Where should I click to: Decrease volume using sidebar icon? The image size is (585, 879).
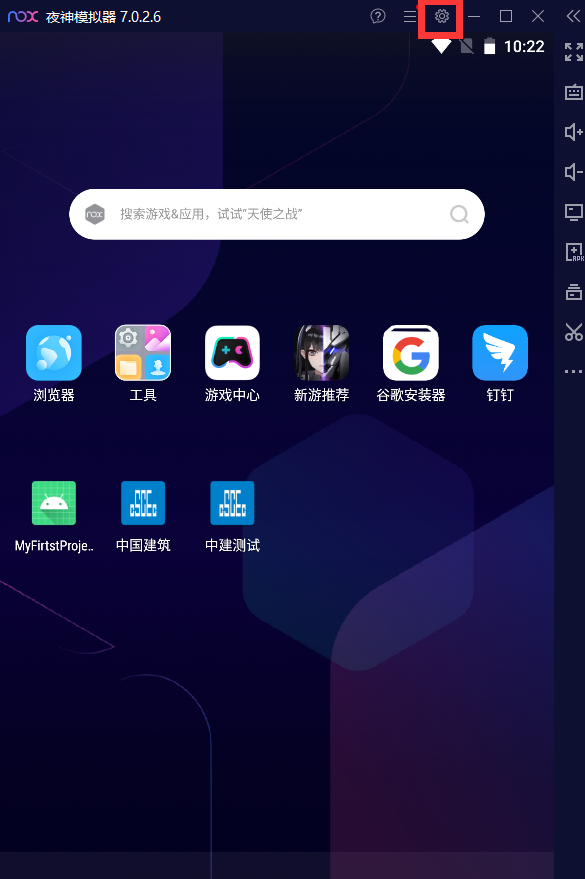click(574, 172)
